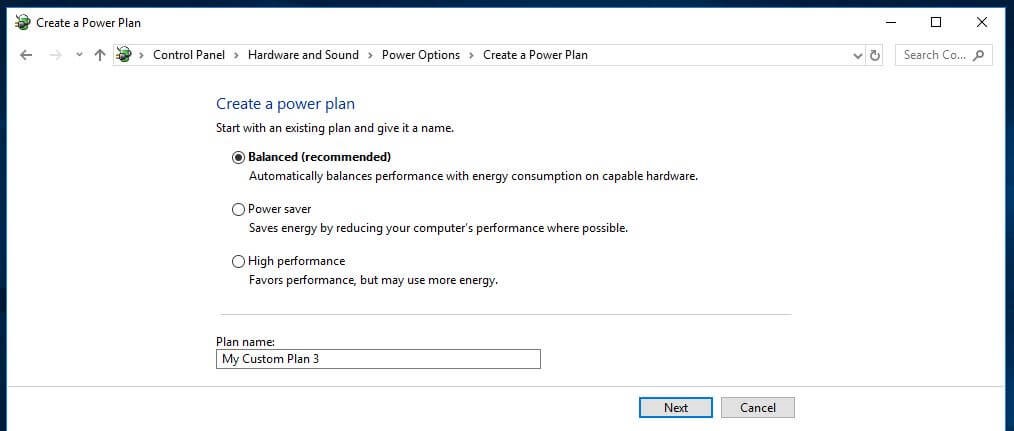Open Power Options breadcrumb item
Viewport: 1014px width, 431px height.
[x=421, y=55]
